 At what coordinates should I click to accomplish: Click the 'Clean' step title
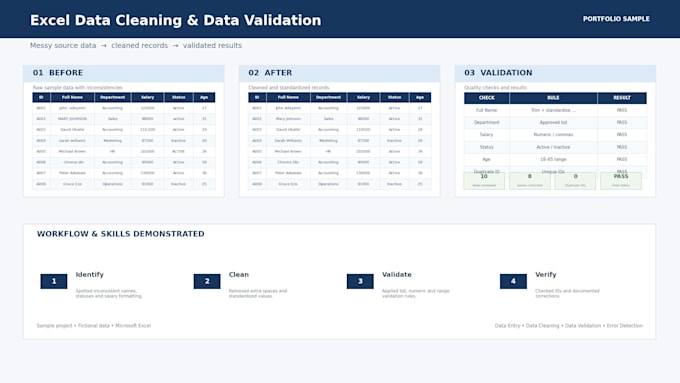[239, 275]
